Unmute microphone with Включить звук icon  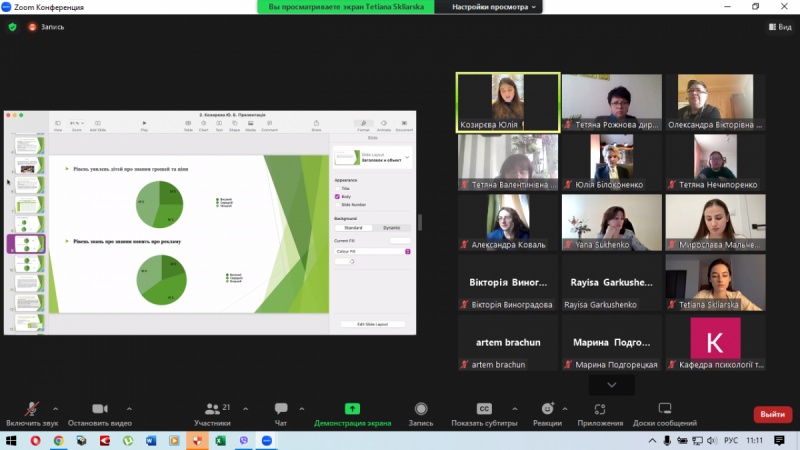pos(32,409)
